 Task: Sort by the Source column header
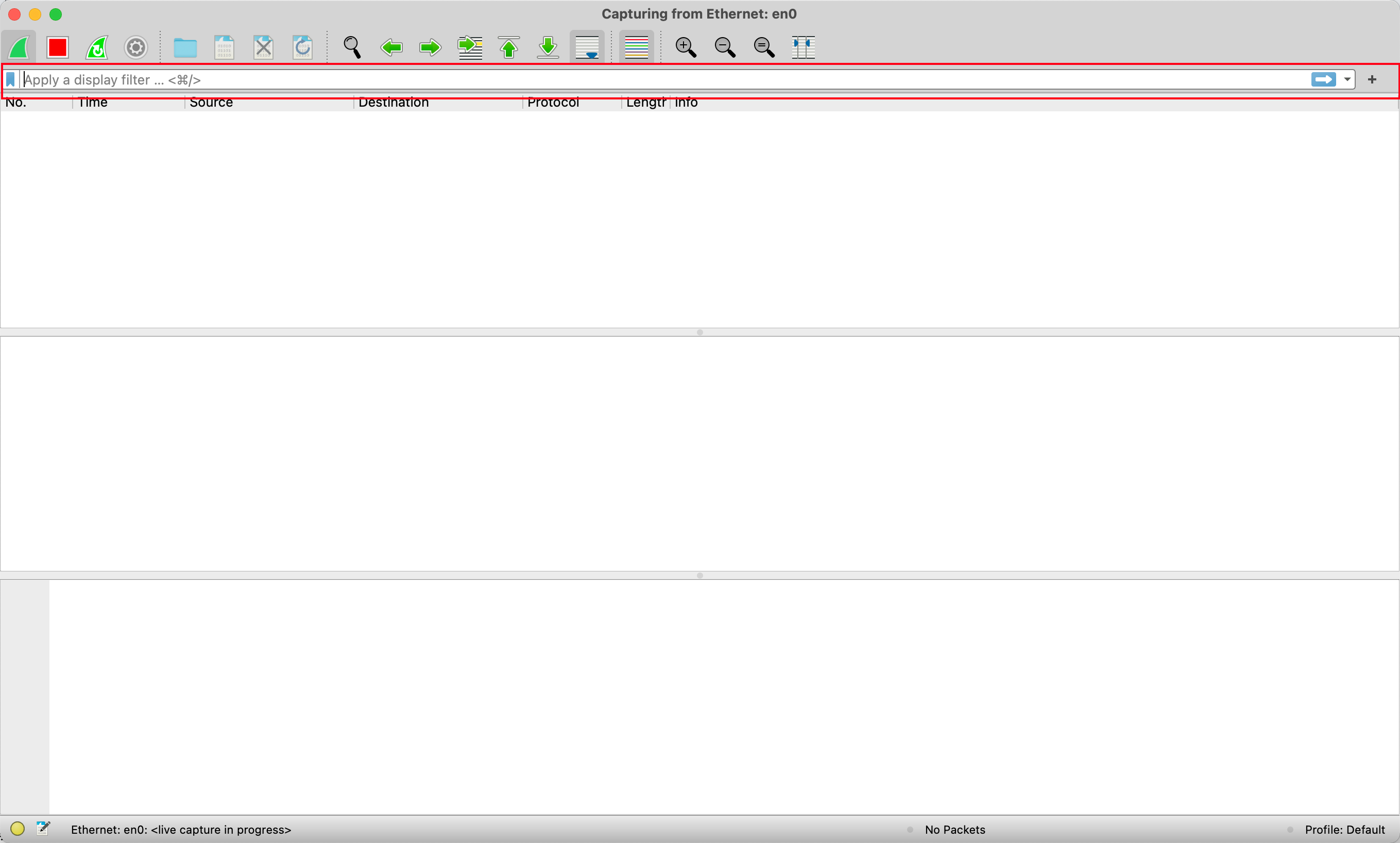pos(269,103)
